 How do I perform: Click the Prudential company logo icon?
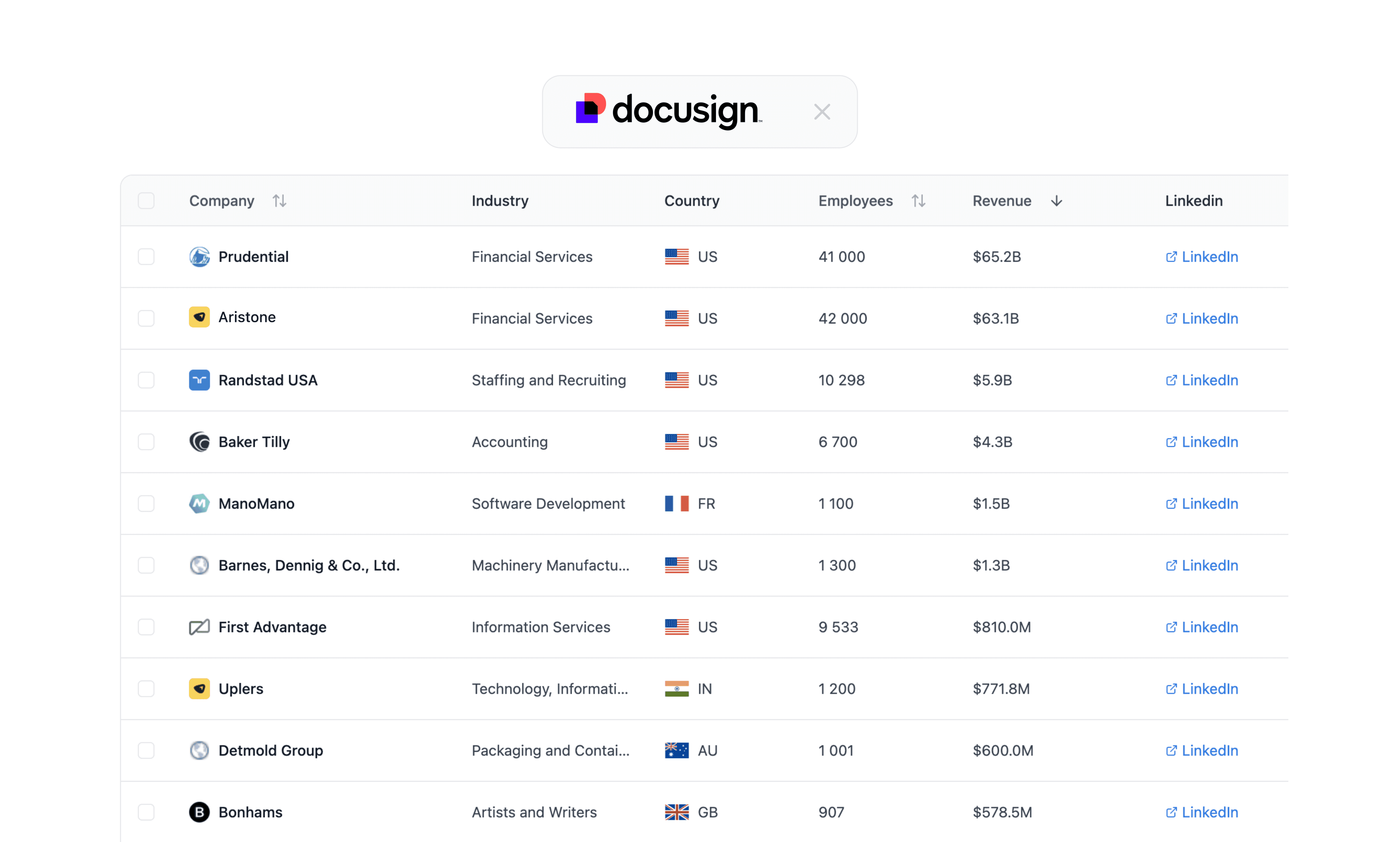pos(199,256)
